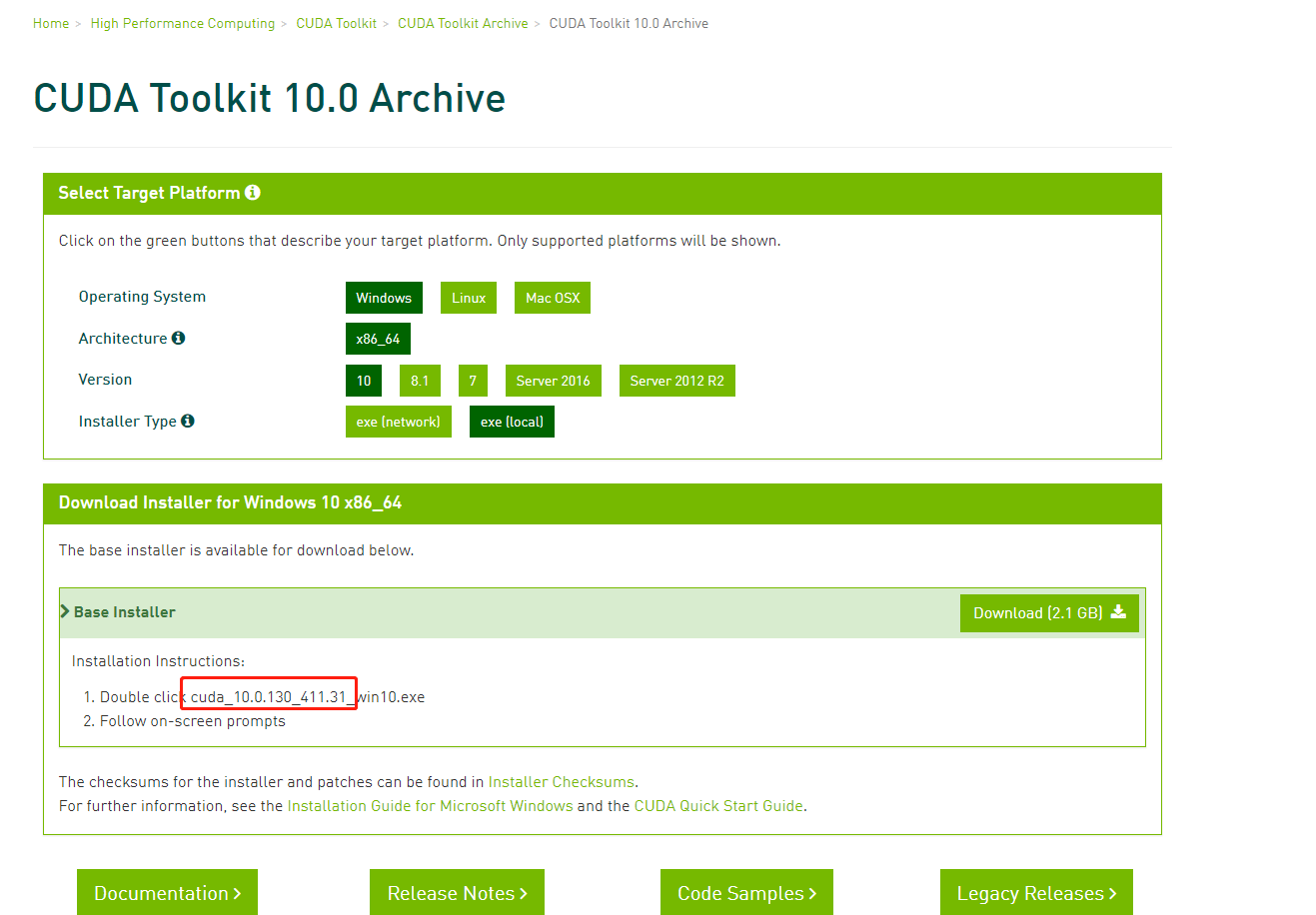This screenshot has width=1316, height=915.
Task: Select the x86_64 architecture button
Action: pos(378,339)
